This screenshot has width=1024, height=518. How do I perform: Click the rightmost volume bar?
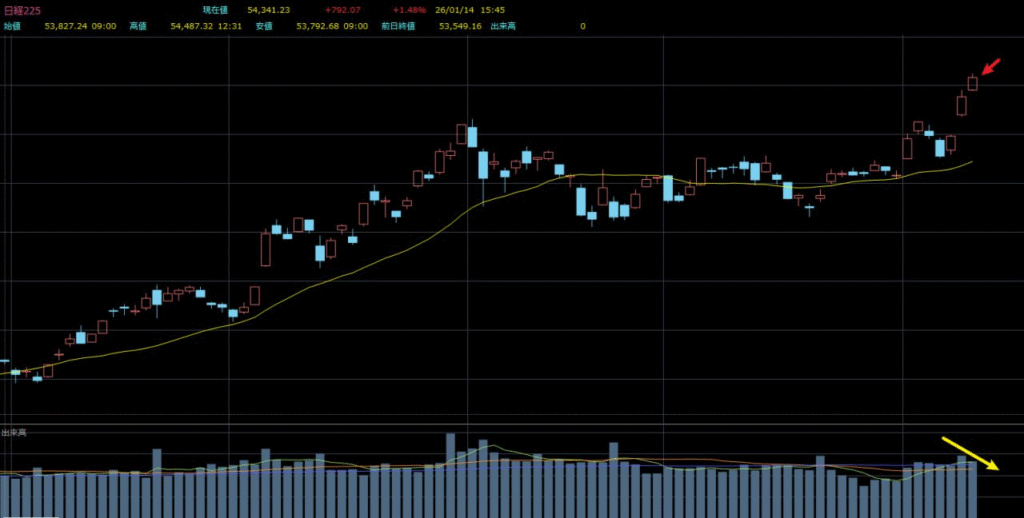click(972, 489)
